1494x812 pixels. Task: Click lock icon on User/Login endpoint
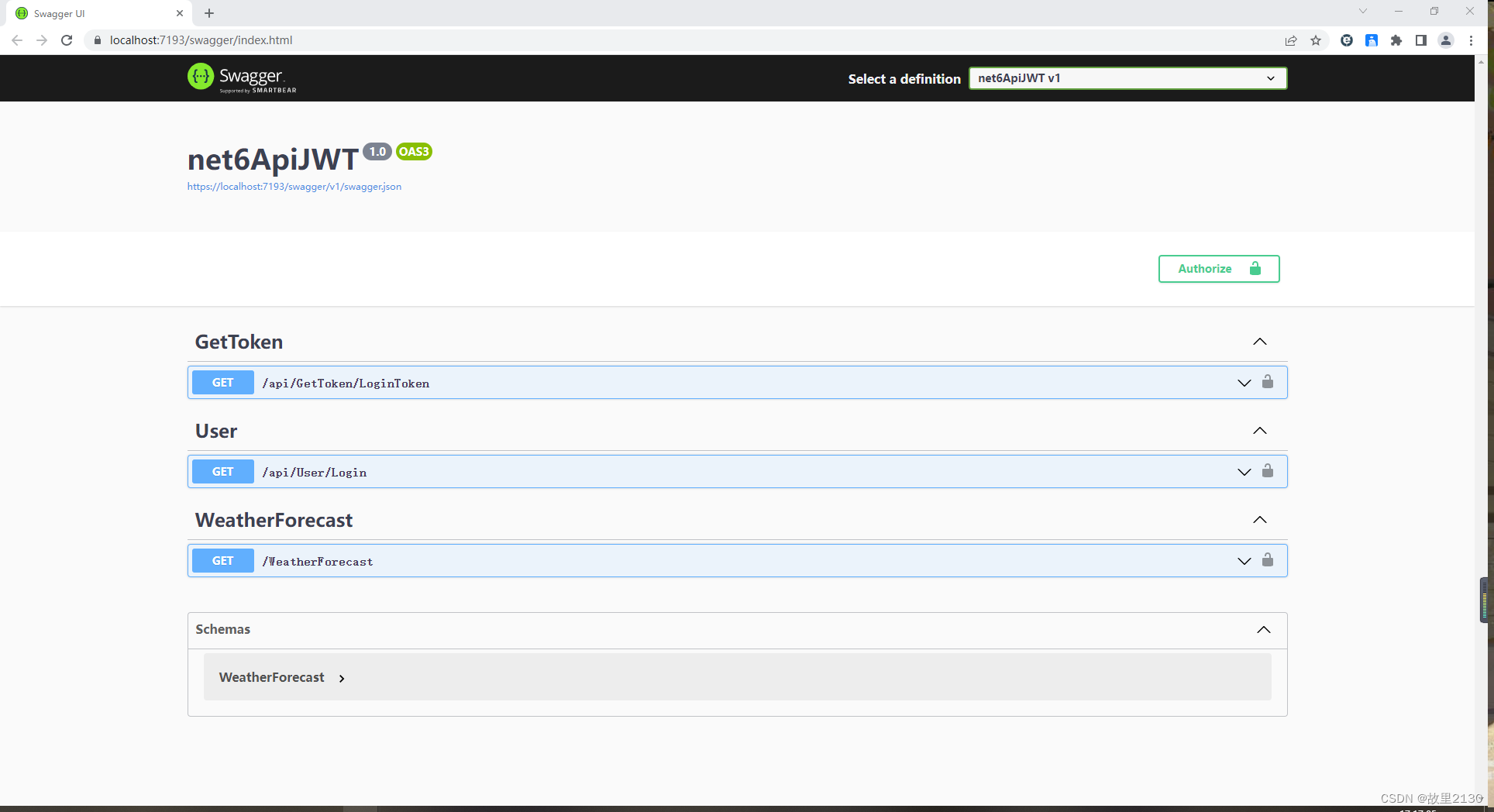1268,470
